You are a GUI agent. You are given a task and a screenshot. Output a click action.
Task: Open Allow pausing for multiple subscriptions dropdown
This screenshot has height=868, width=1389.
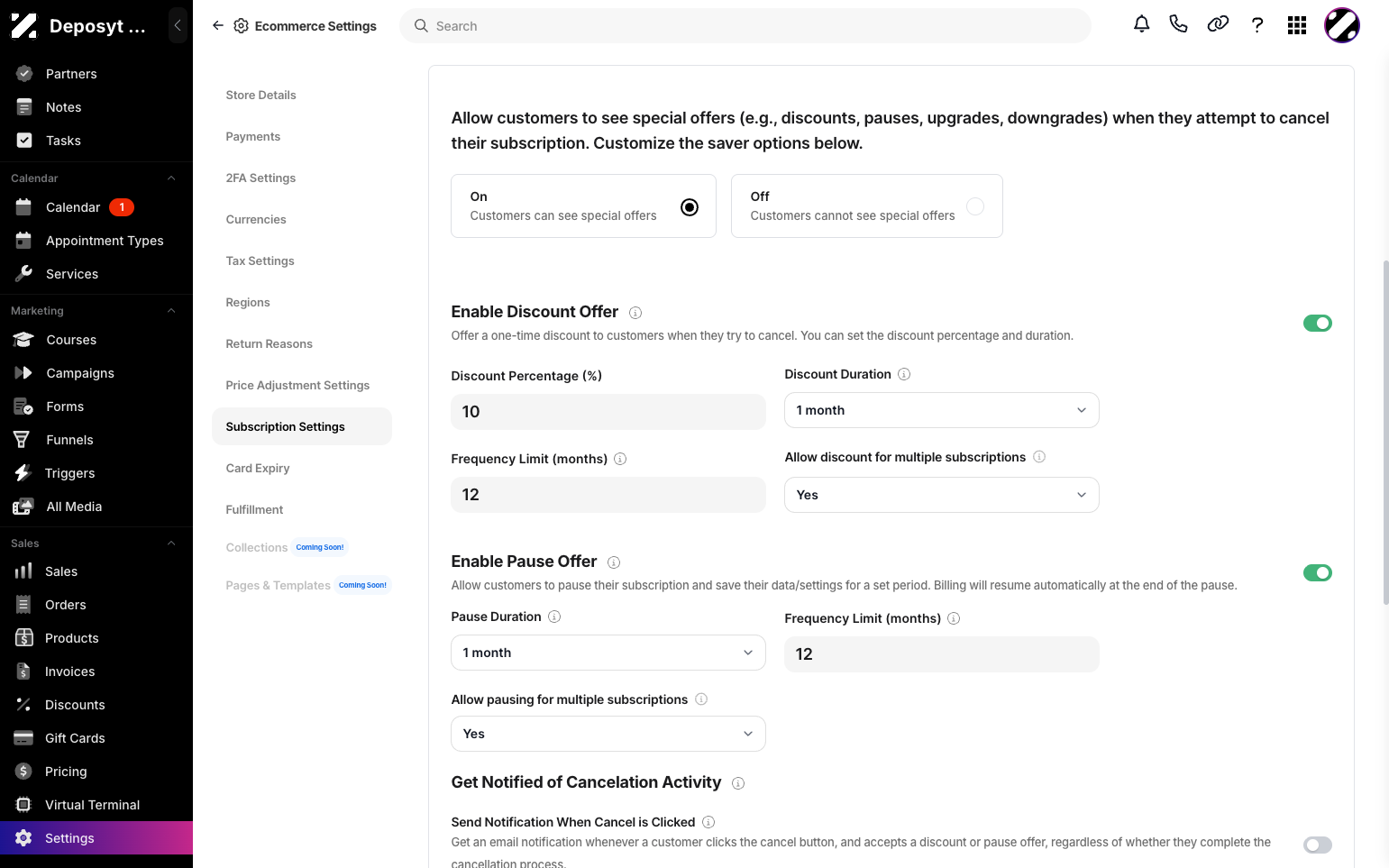(x=608, y=734)
